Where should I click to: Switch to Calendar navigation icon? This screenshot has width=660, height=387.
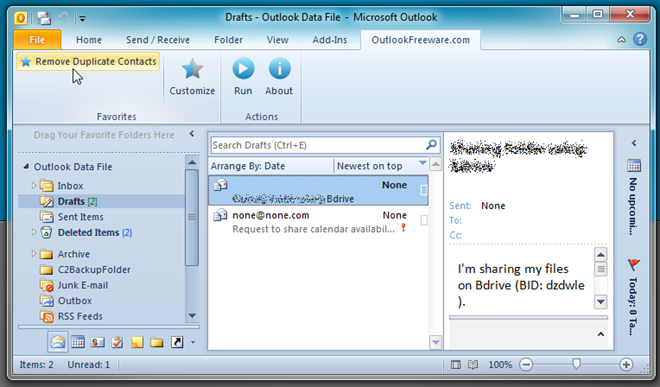[x=78, y=342]
